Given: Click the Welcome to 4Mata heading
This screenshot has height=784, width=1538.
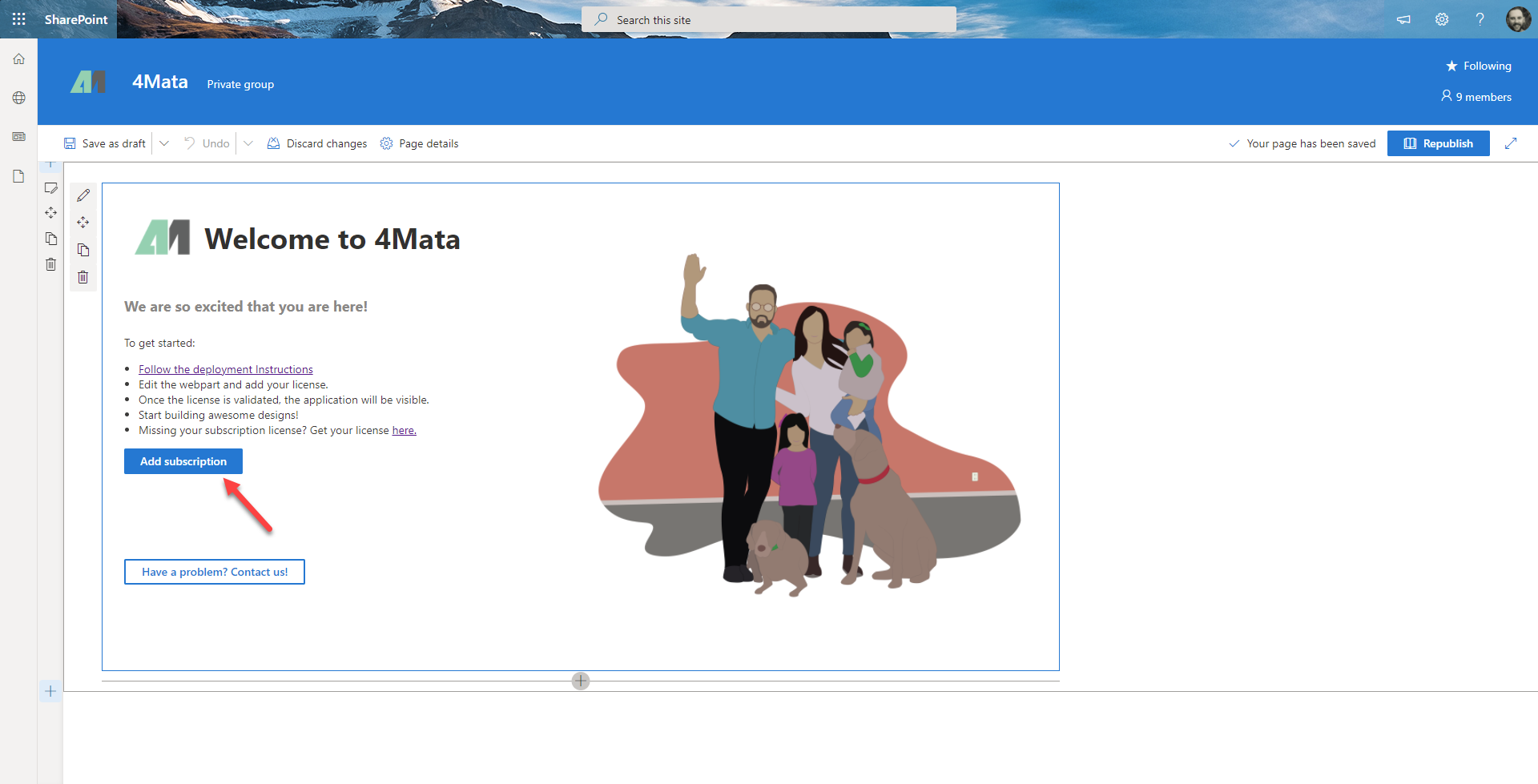Looking at the screenshot, I should [x=332, y=239].
